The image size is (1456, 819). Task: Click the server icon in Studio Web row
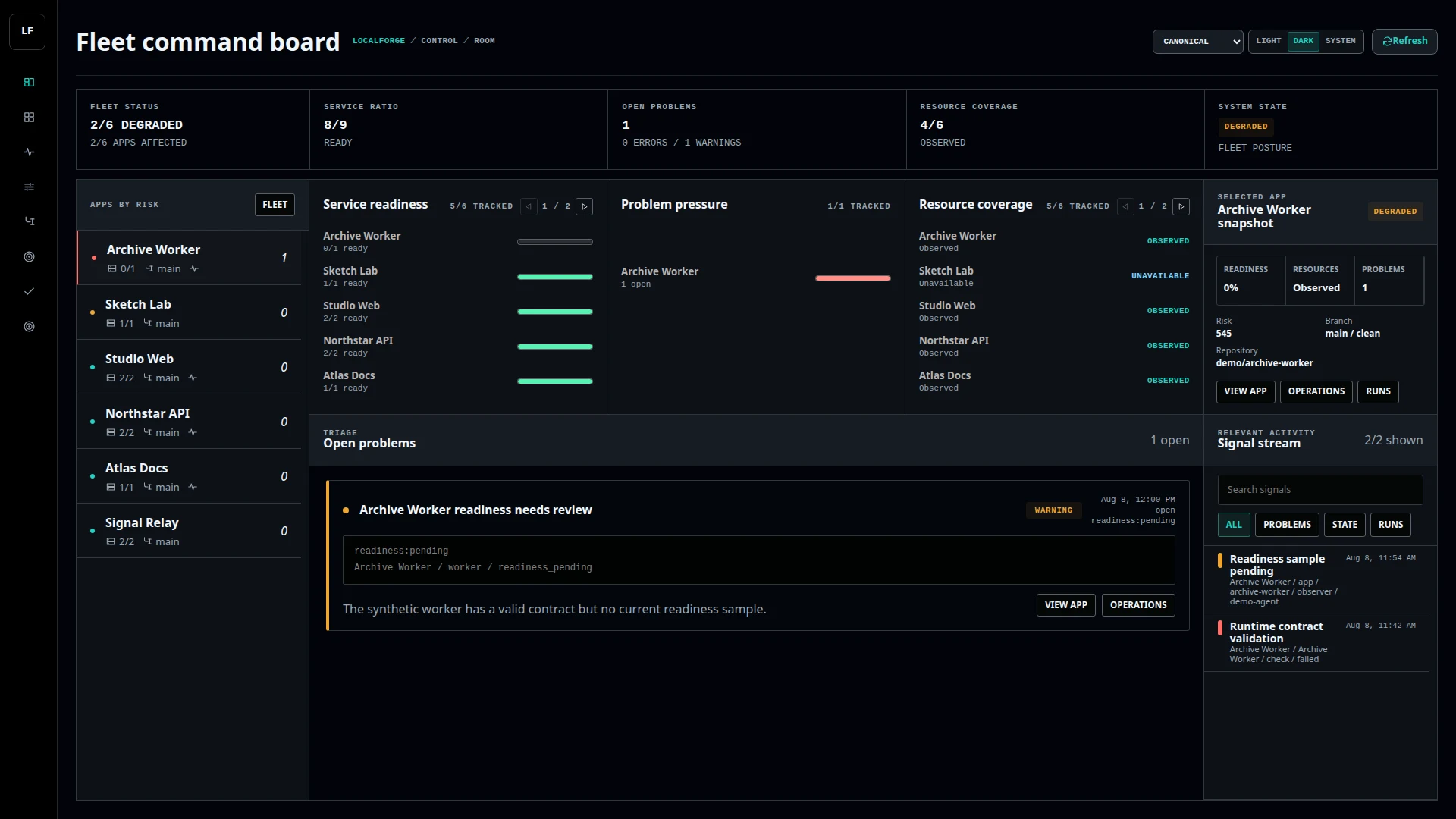pos(111,378)
